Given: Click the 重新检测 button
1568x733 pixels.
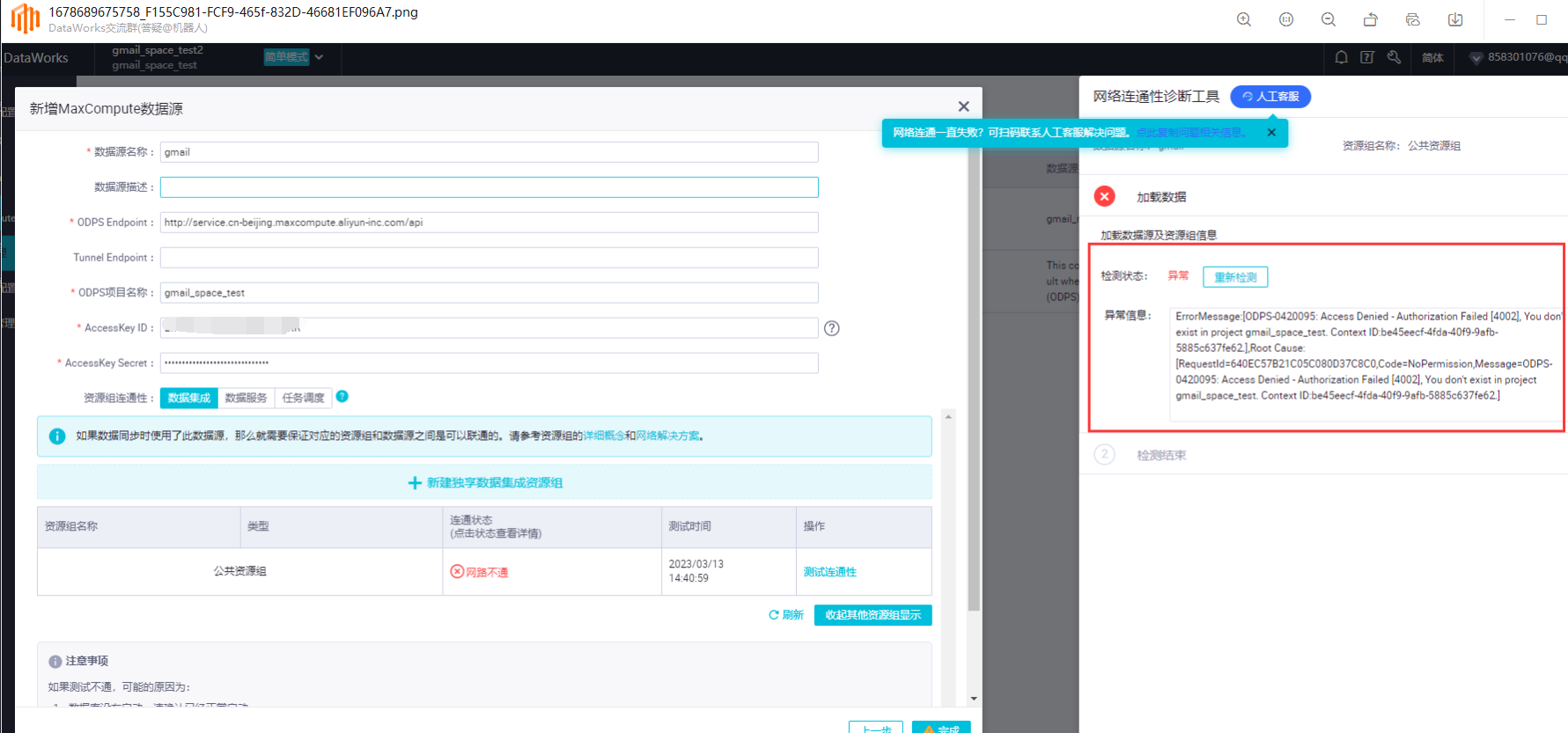Looking at the screenshot, I should 1235,277.
